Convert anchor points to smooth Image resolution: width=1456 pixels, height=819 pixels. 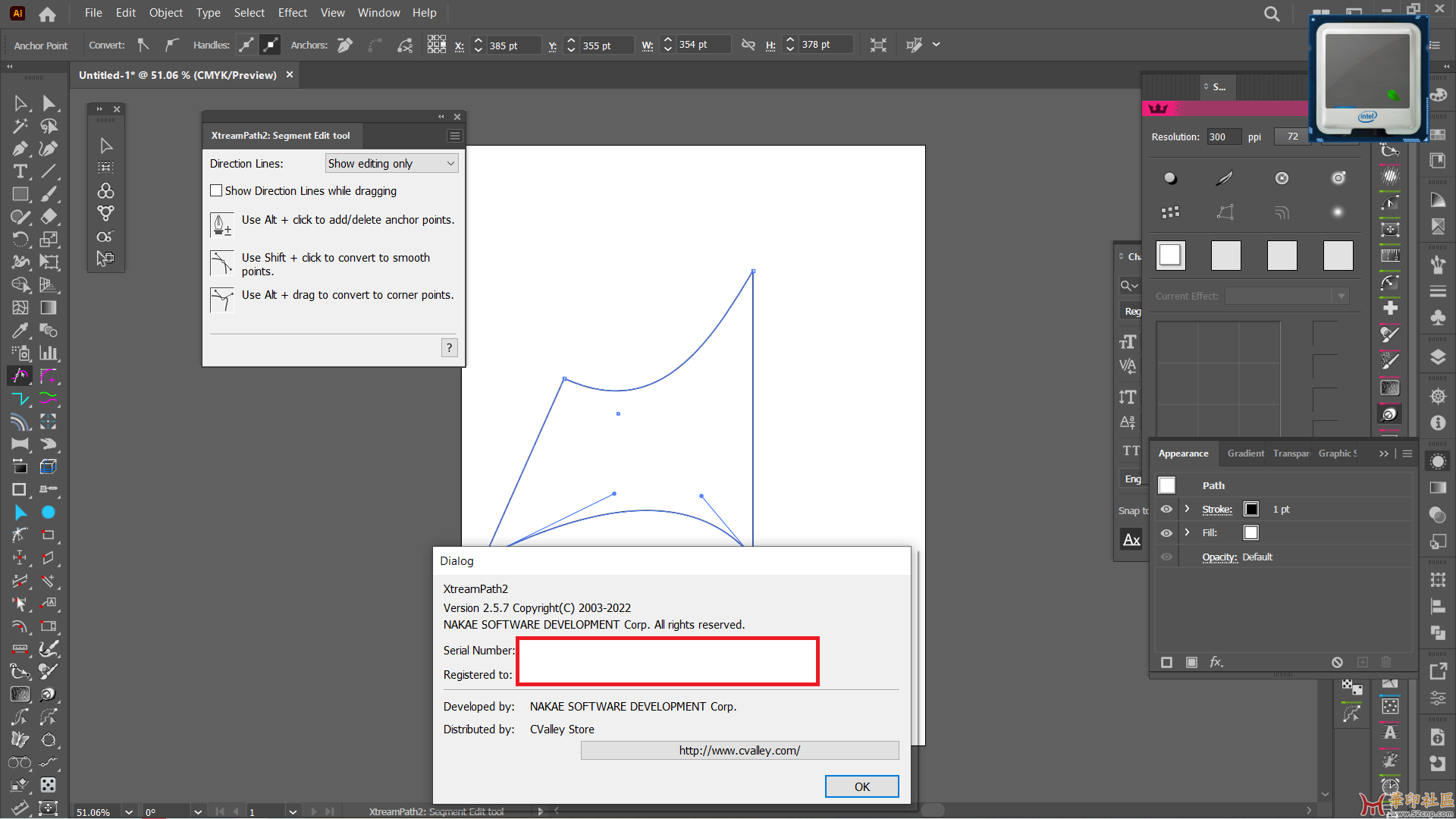click(172, 45)
